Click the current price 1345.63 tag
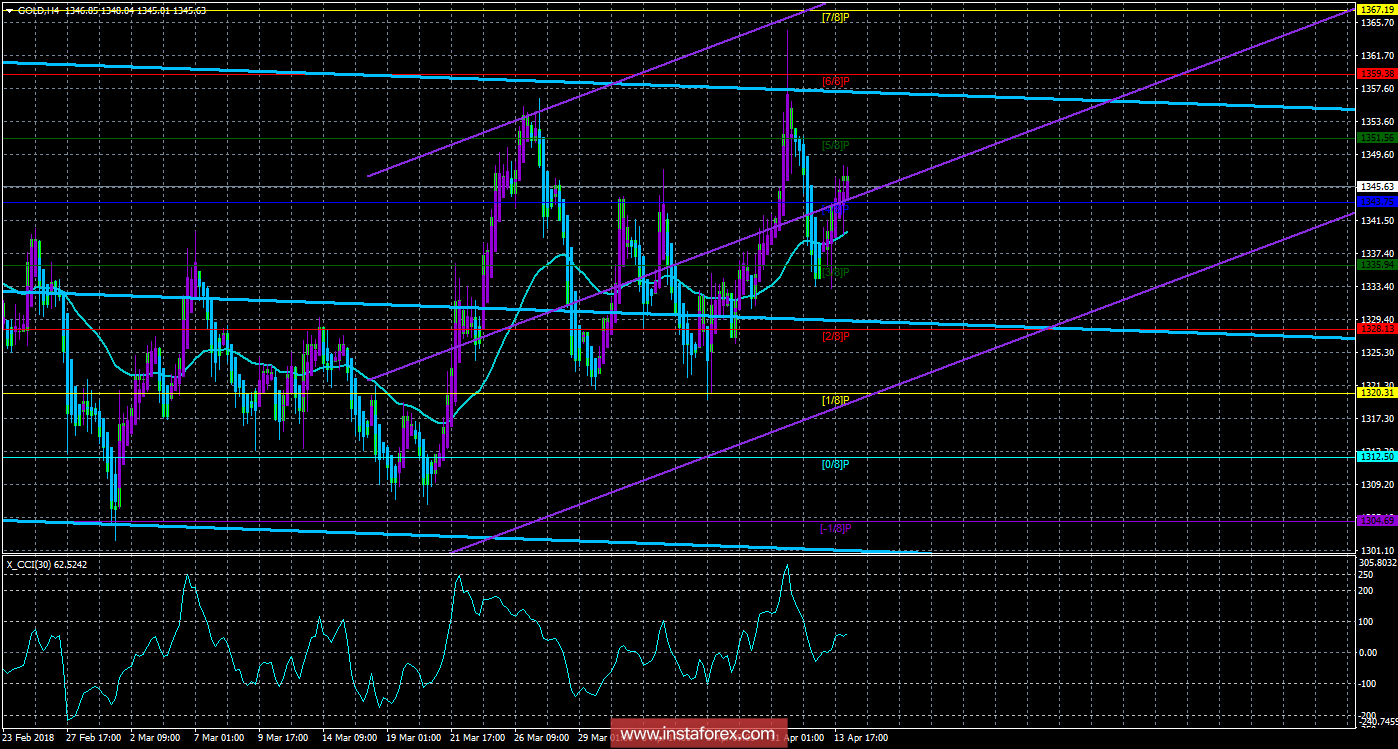 tap(1376, 186)
